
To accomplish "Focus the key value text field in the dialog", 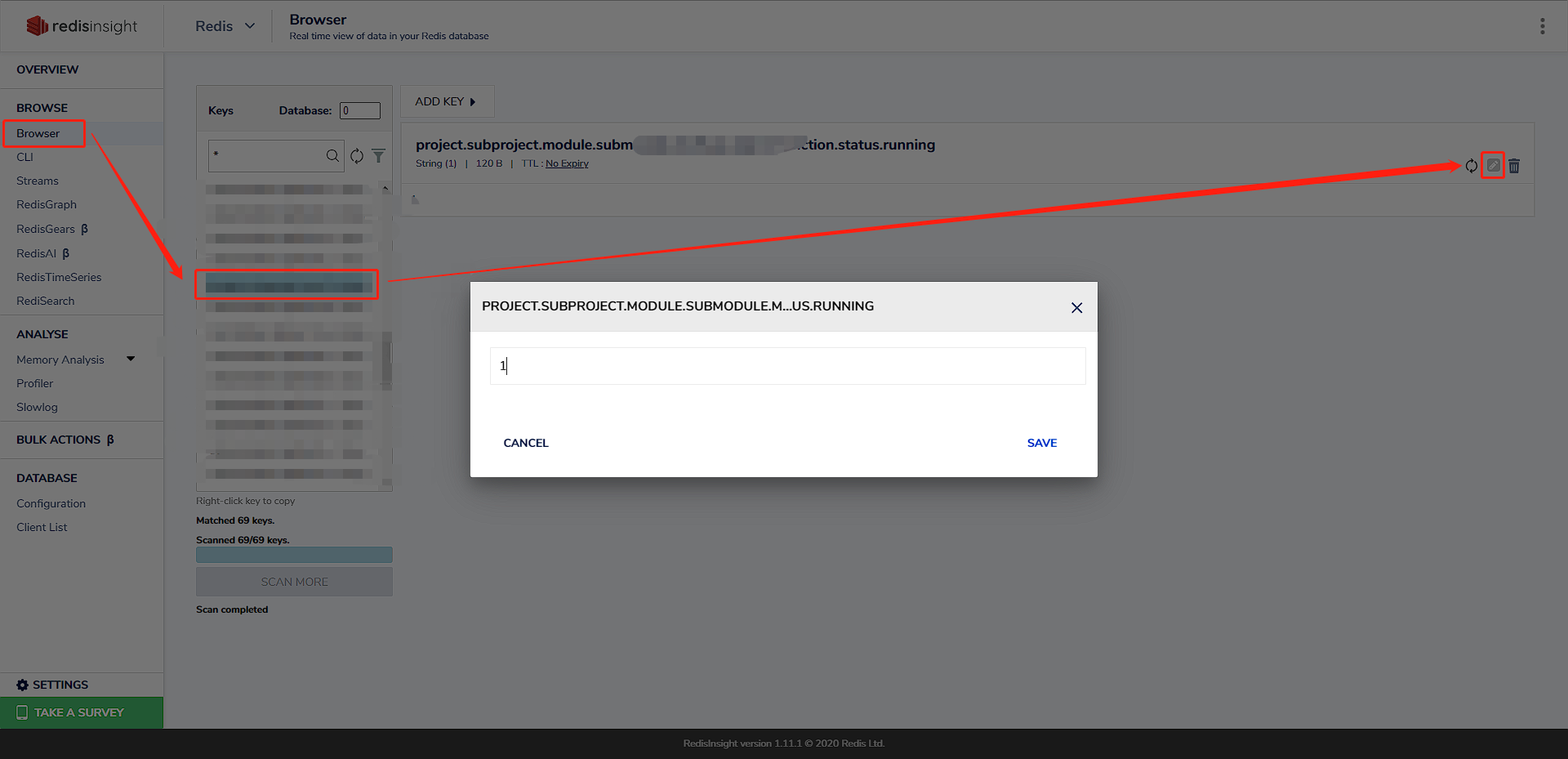I will tap(787, 366).
